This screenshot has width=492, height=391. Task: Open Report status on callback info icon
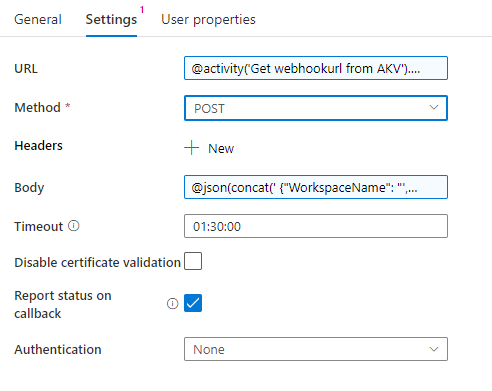tap(172, 304)
